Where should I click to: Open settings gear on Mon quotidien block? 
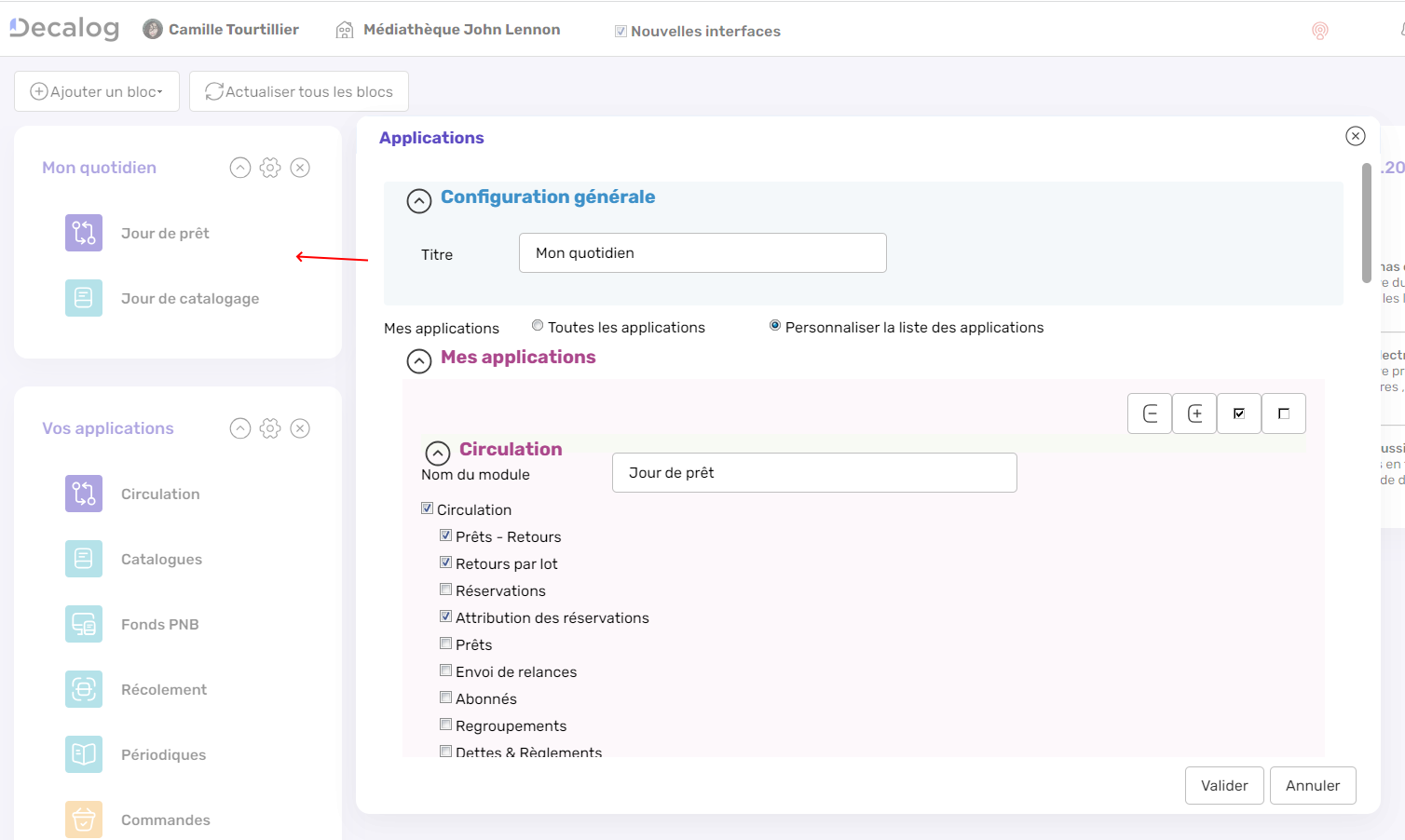(270, 168)
